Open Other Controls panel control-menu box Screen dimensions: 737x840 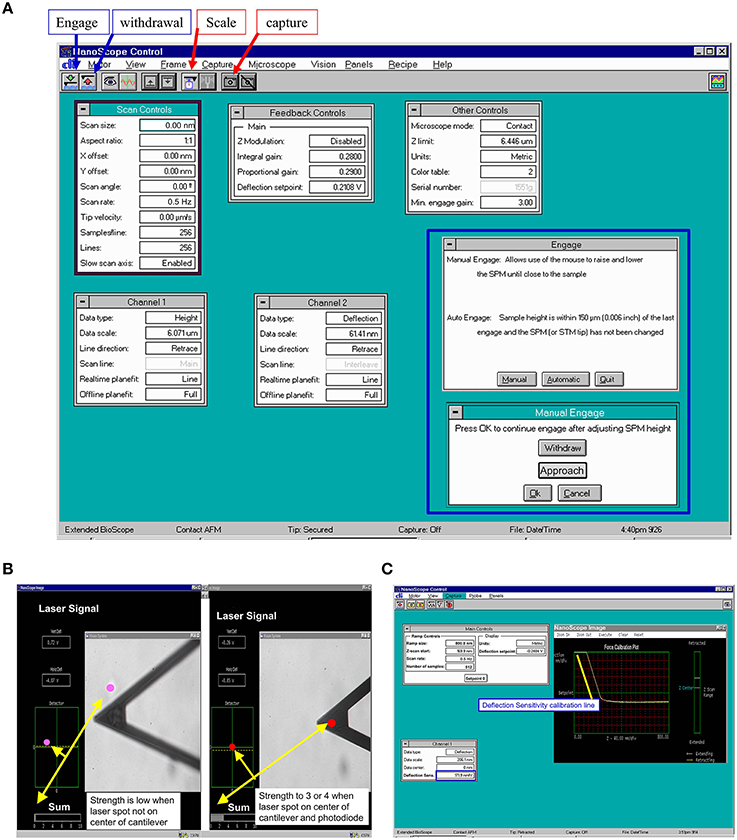point(414,110)
